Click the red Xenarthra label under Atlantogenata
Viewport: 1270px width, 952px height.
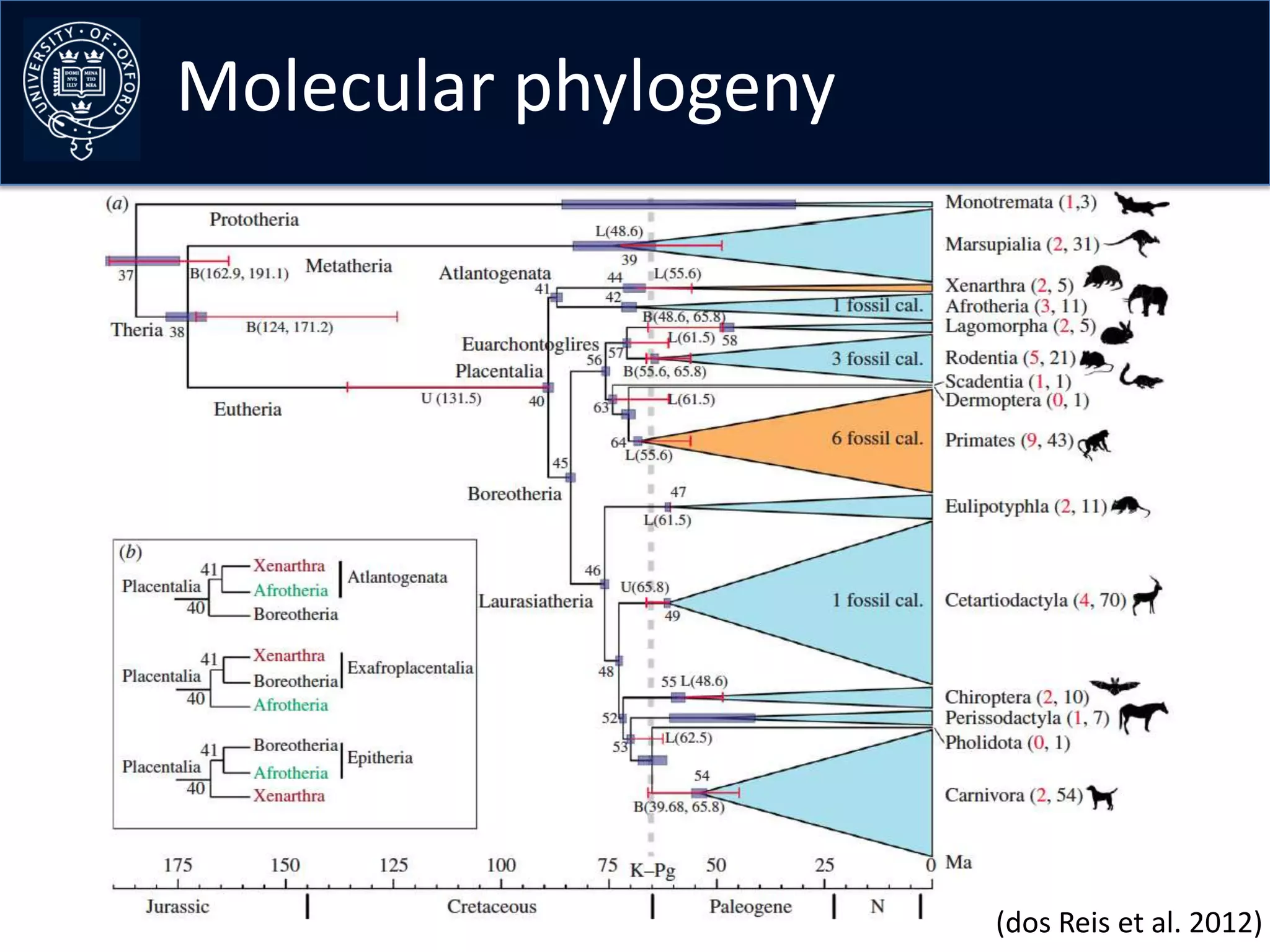(289, 566)
